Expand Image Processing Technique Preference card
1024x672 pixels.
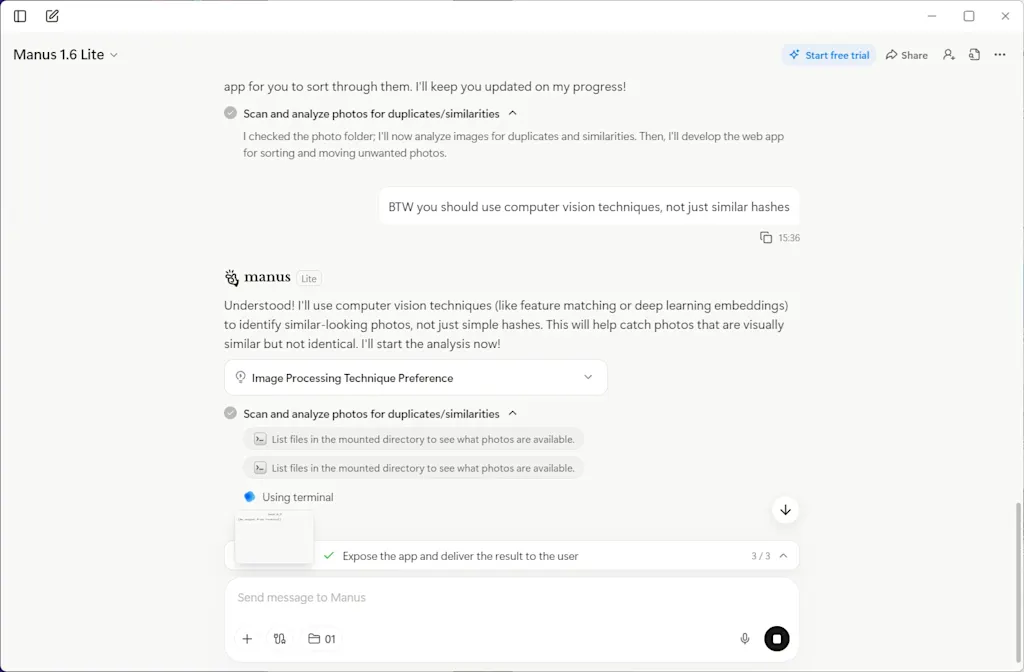[588, 378]
